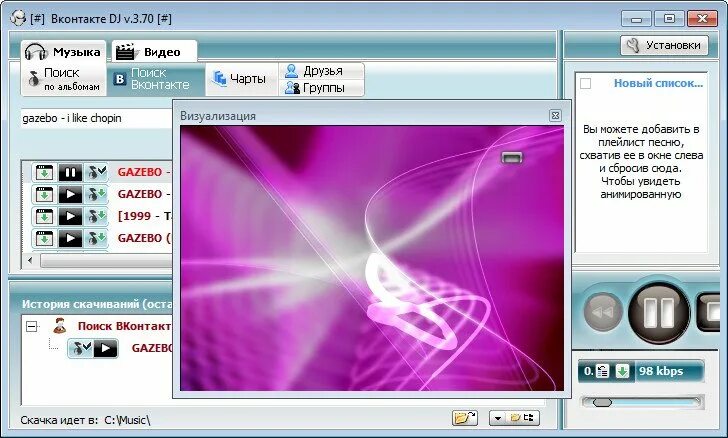Stop playback with the square button
Screen dimensions: 728x438
(x=708, y=312)
